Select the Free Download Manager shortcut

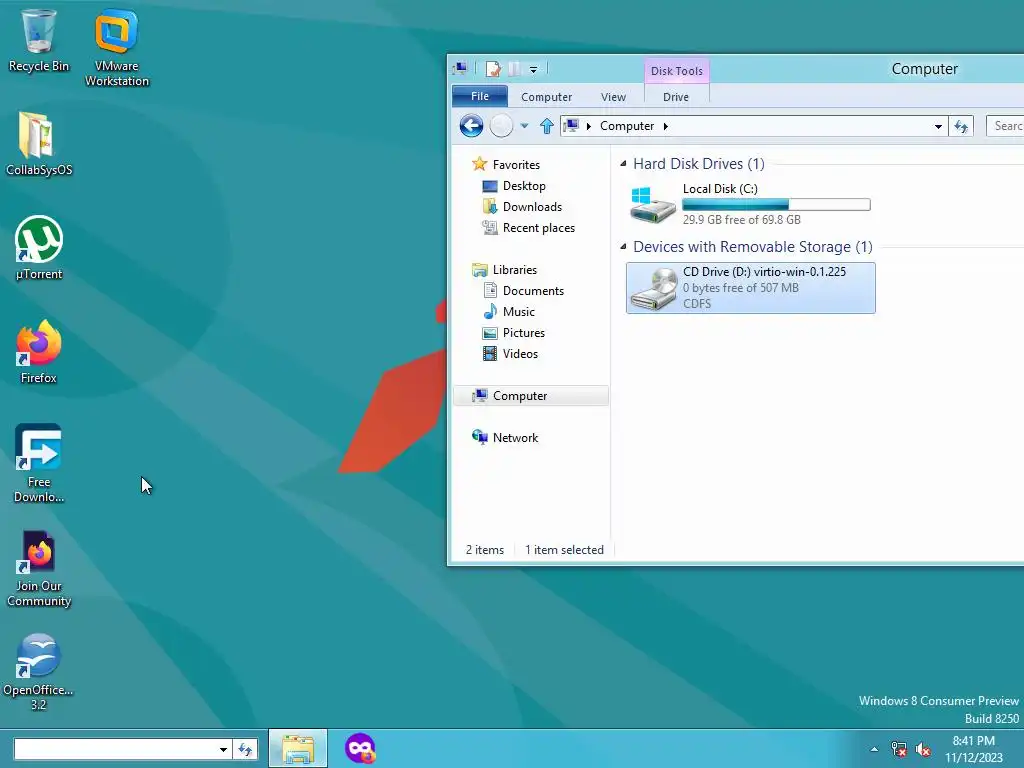coord(39,463)
